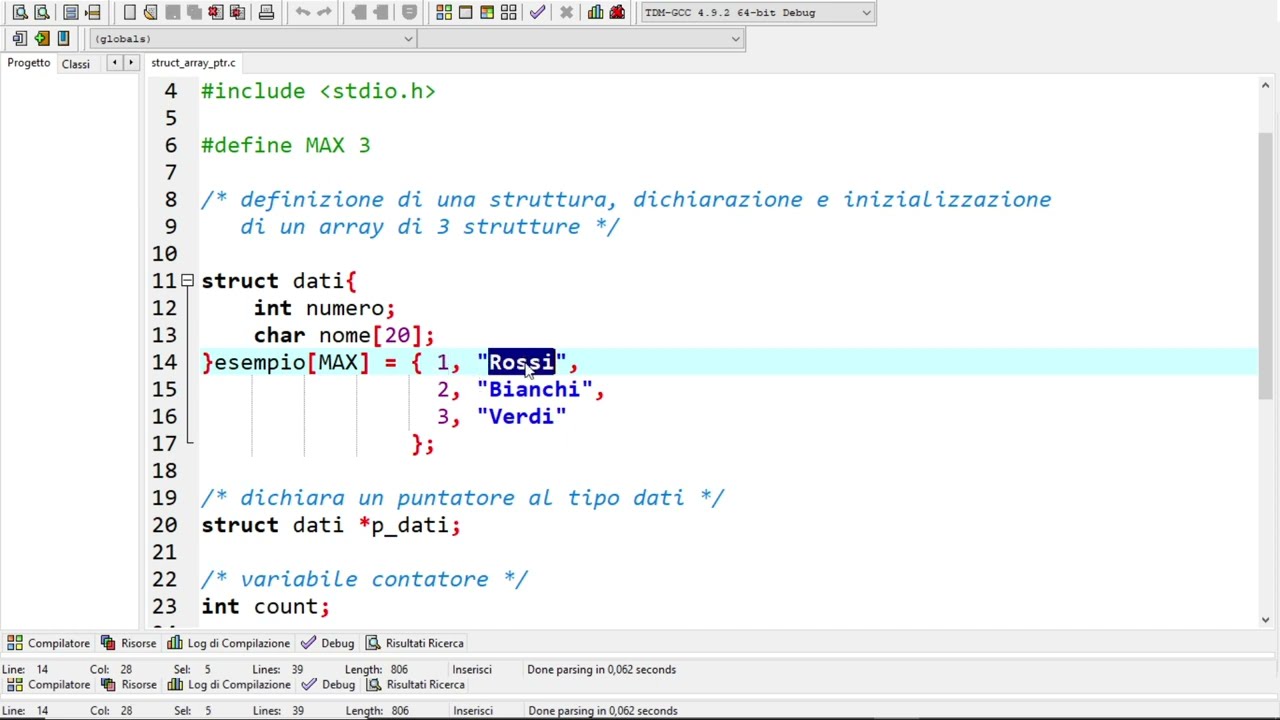Viewport: 1280px width, 720px height.
Task: Click the Open file folder icon
Action: tap(150, 12)
